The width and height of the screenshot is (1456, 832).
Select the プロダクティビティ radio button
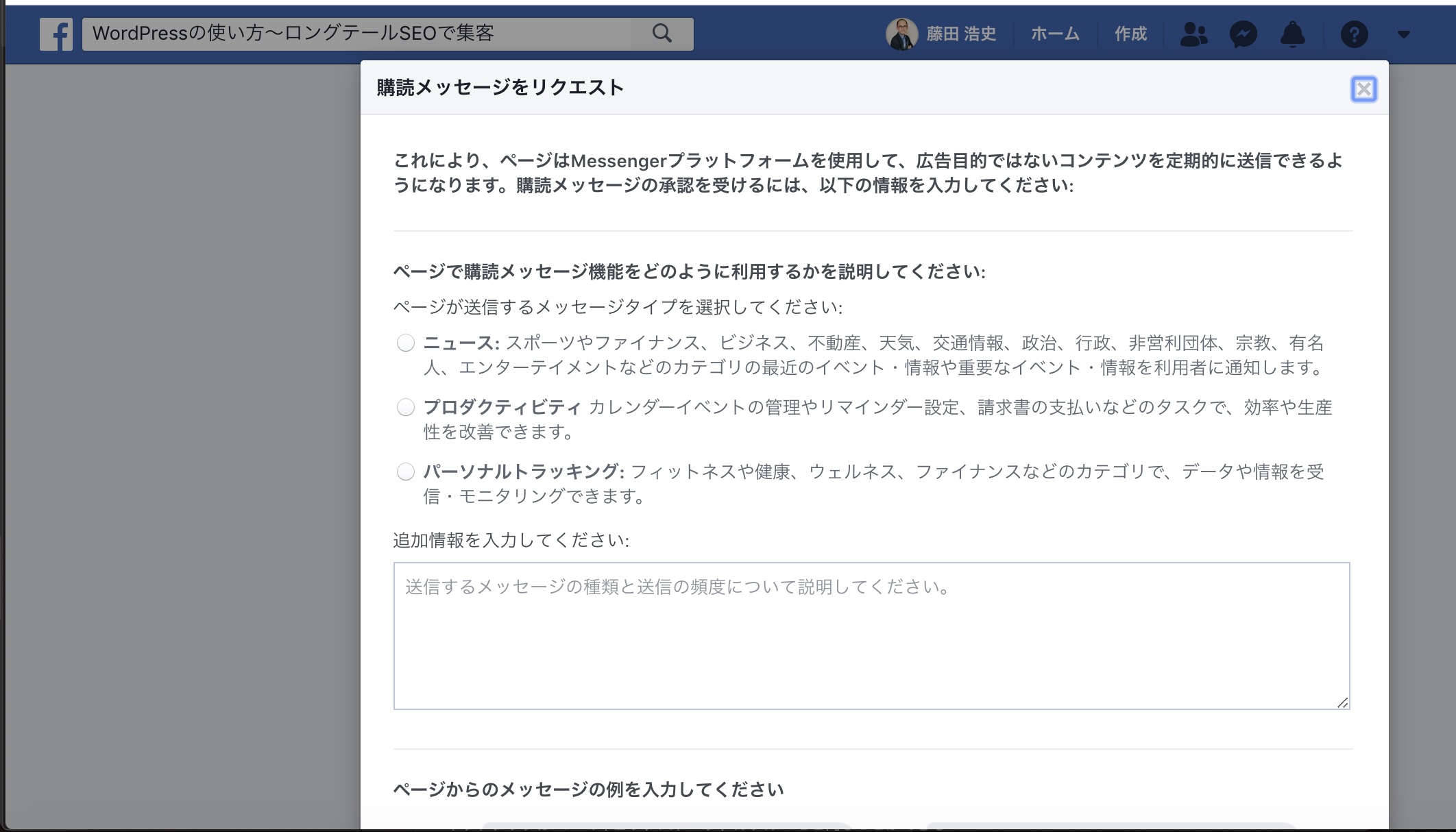click(406, 407)
